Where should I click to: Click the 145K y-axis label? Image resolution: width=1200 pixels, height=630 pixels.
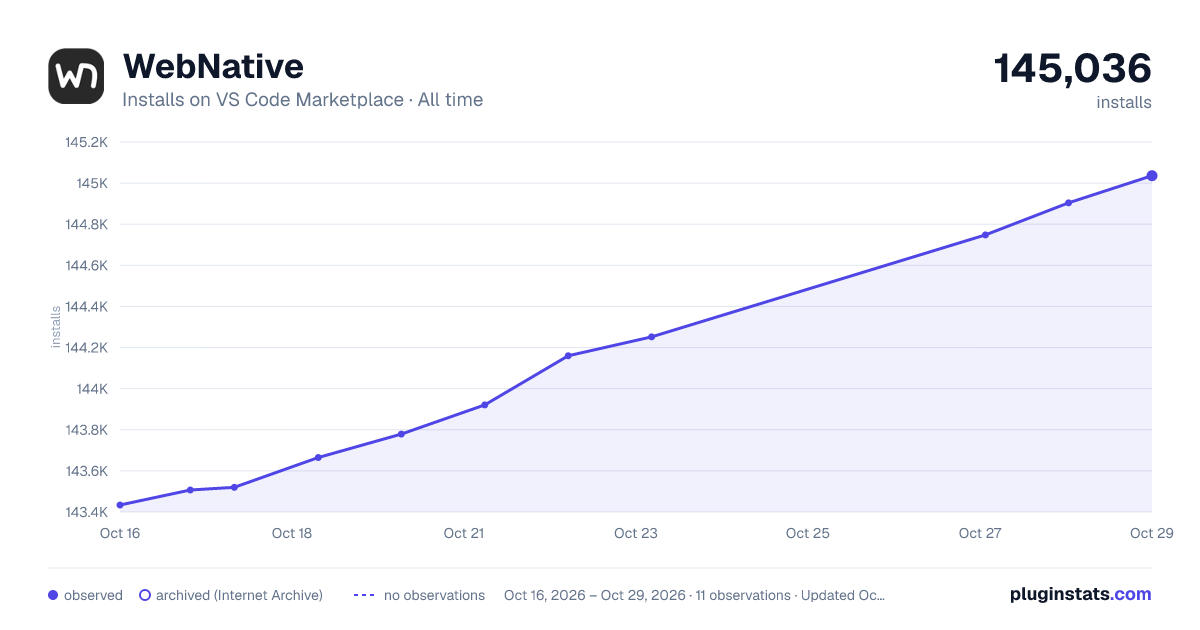92,184
